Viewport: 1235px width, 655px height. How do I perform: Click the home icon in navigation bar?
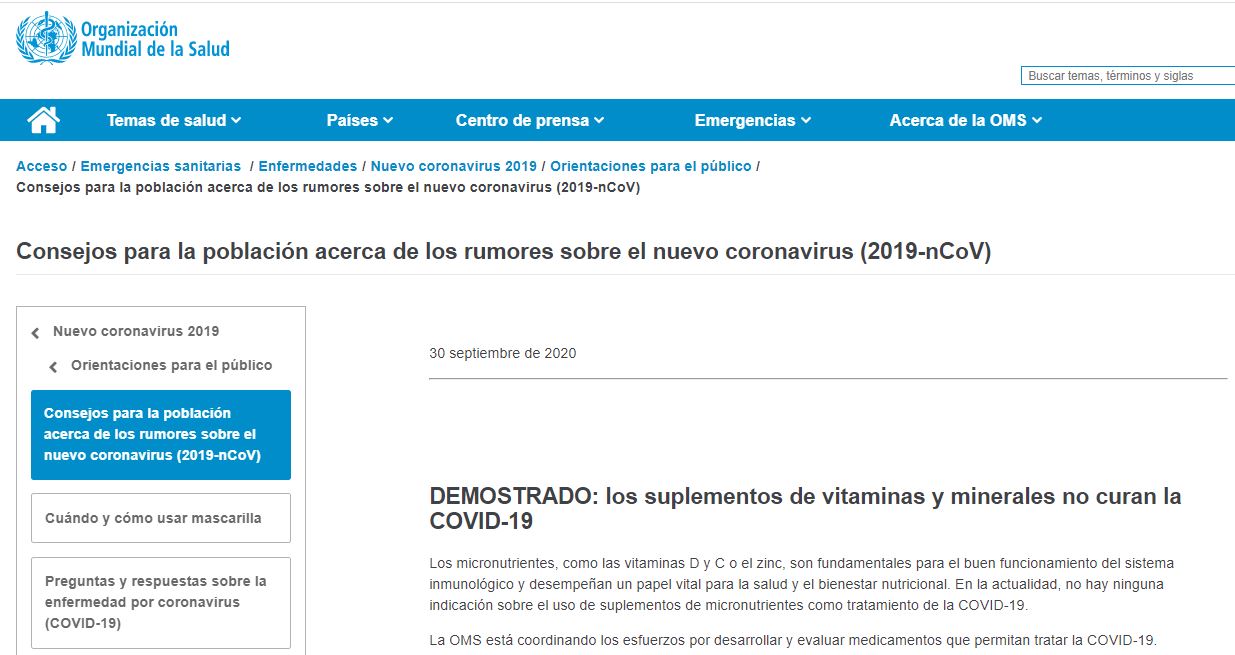click(43, 120)
